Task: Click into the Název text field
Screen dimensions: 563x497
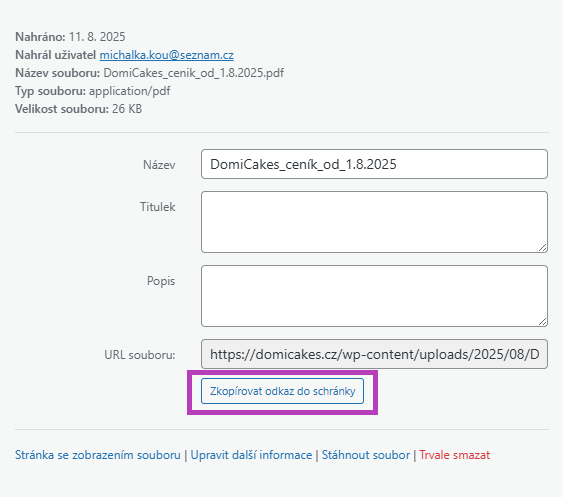Action: pyautogui.click(x=374, y=164)
